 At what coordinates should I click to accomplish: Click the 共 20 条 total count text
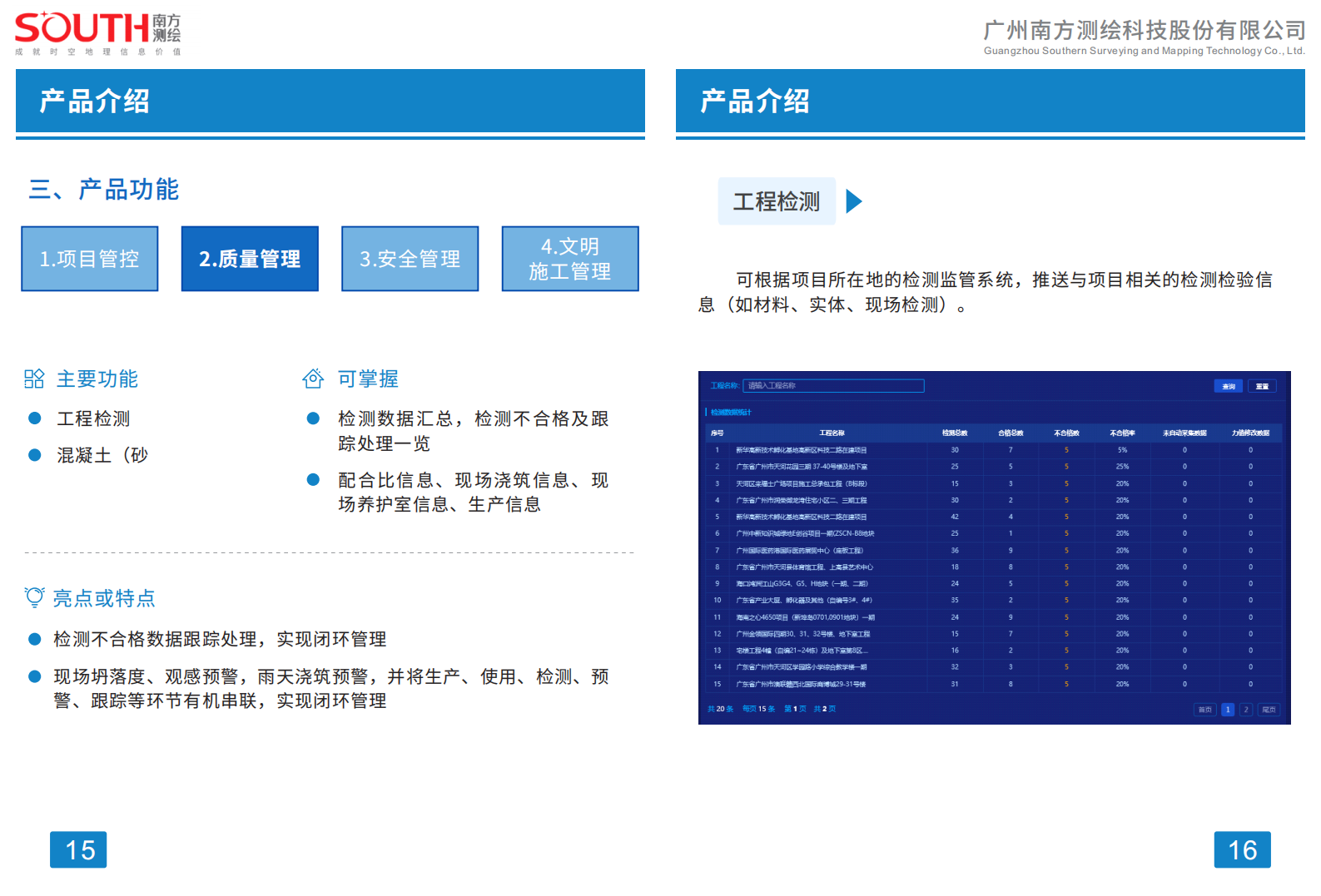(720, 710)
